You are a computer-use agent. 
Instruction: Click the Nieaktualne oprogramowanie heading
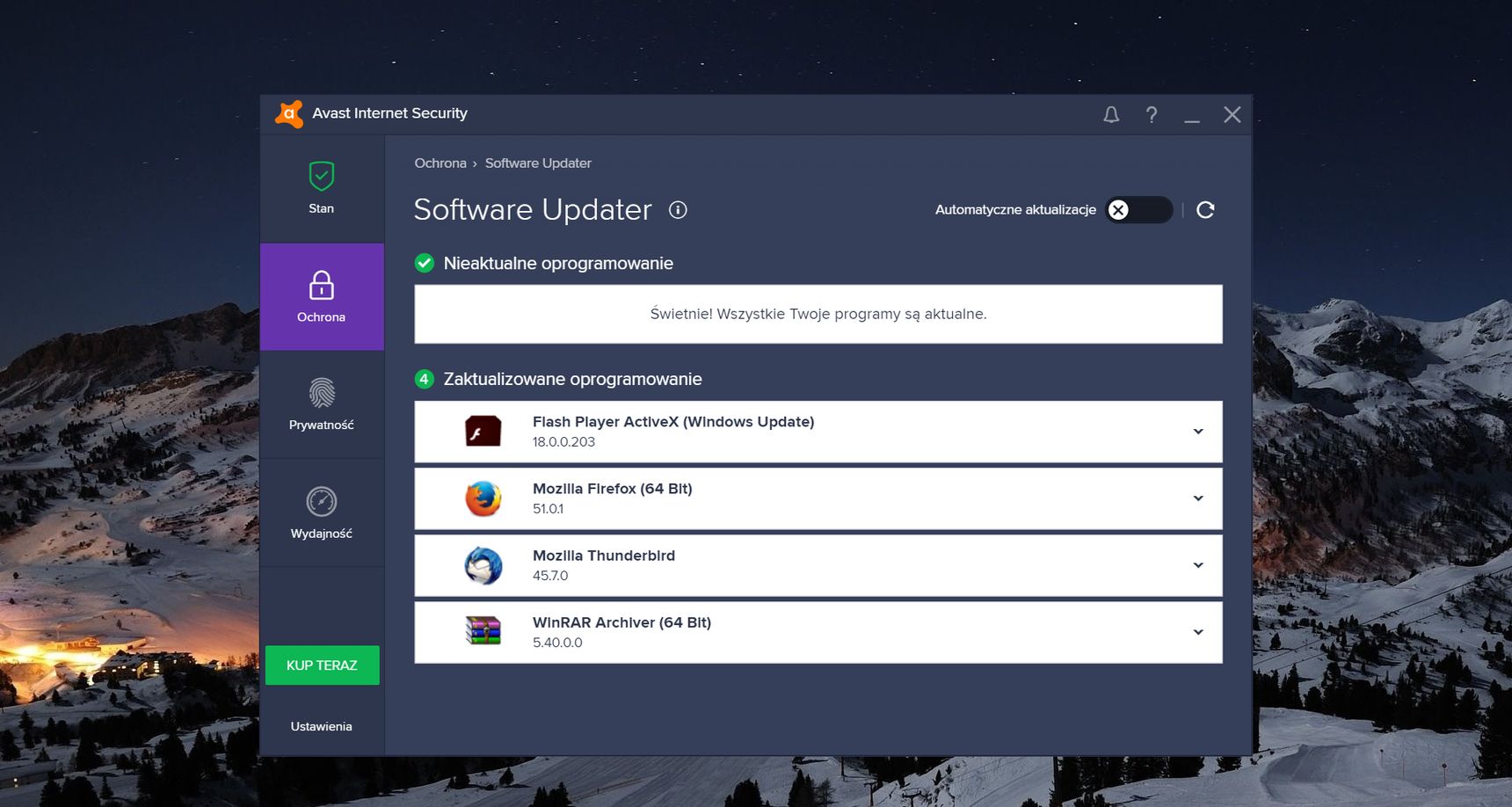click(x=558, y=264)
